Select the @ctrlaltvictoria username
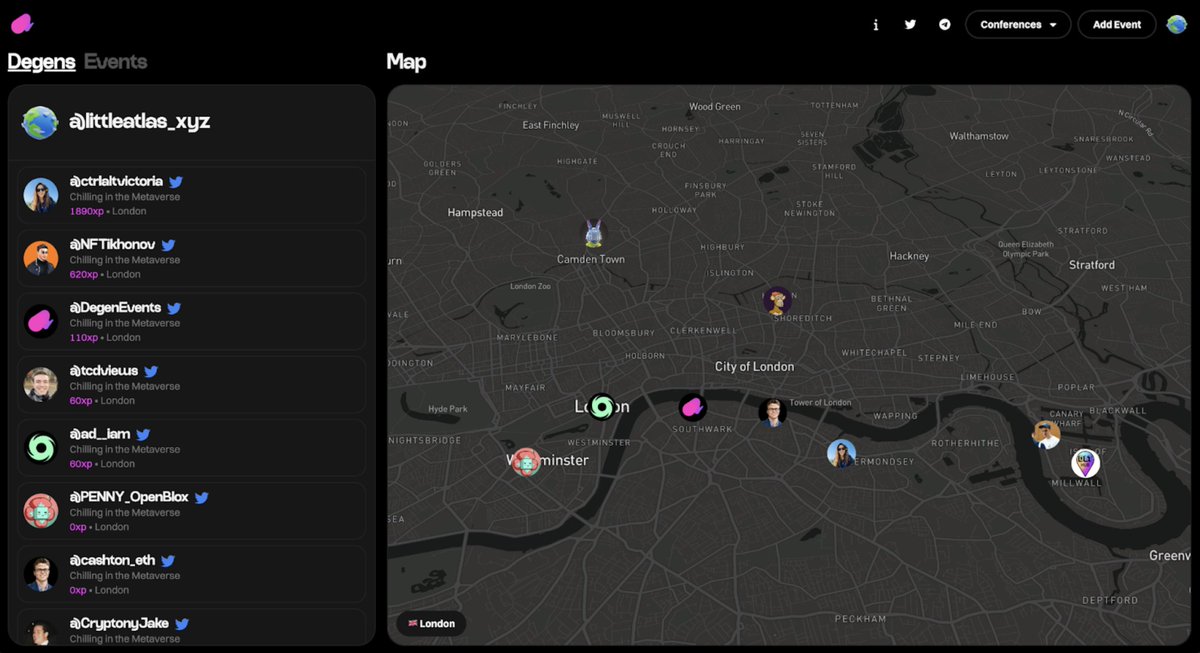The image size is (1200, 653). pyautogui.click(x=116, y=182)
